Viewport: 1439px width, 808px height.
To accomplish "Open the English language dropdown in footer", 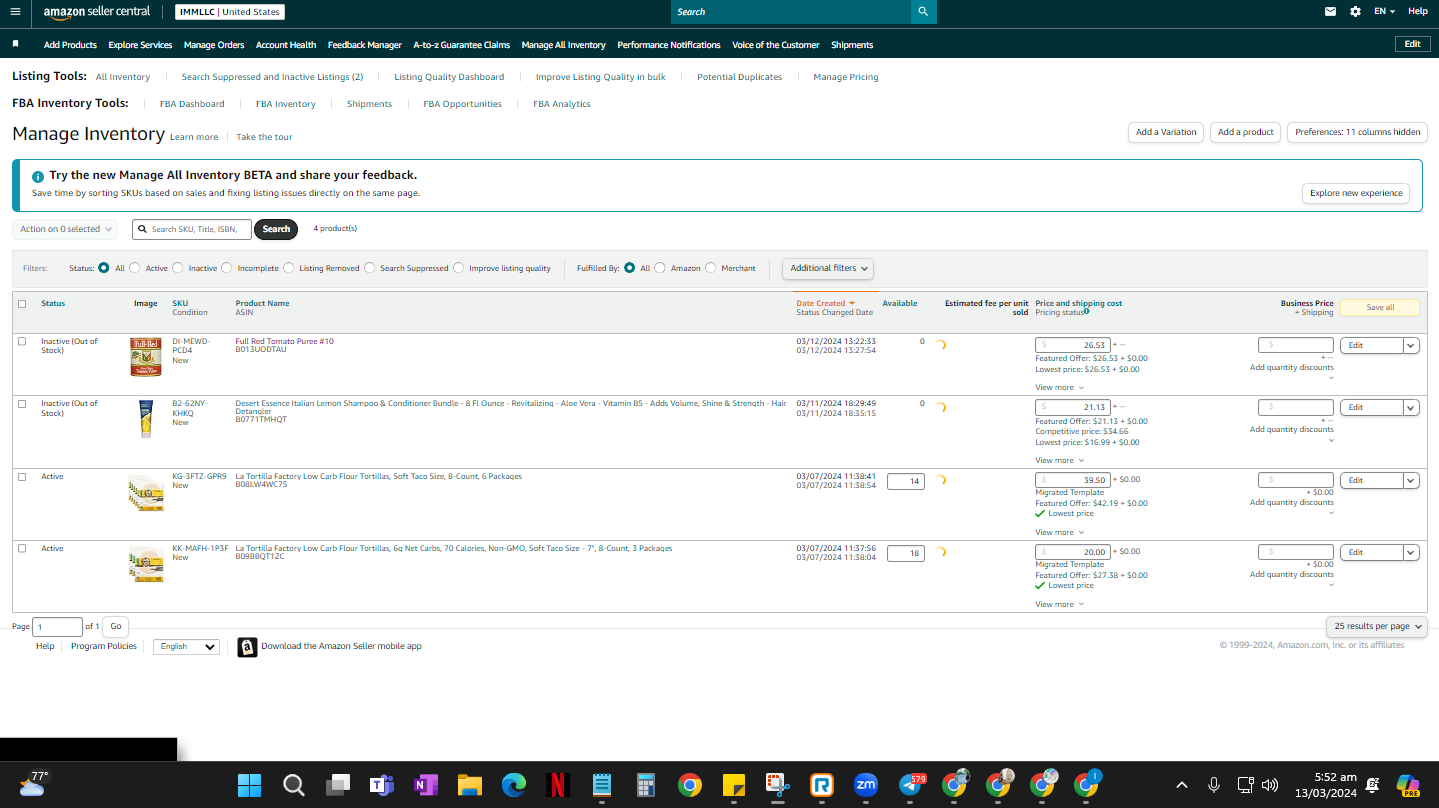I will [186, 647].
